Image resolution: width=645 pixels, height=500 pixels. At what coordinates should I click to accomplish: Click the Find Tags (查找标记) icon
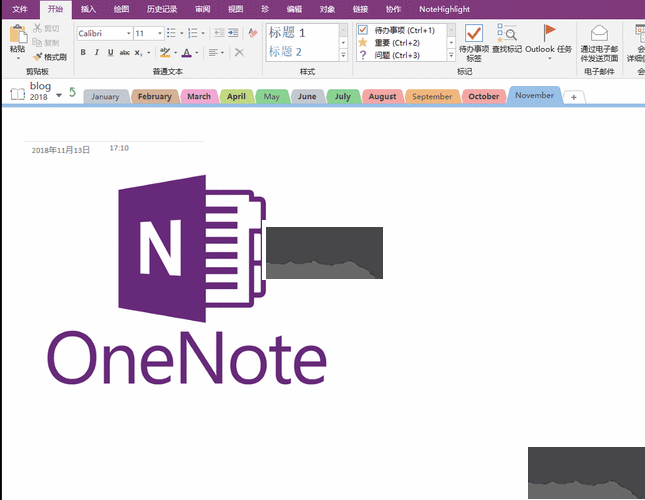pyautogui.click(x=506, y=34)
